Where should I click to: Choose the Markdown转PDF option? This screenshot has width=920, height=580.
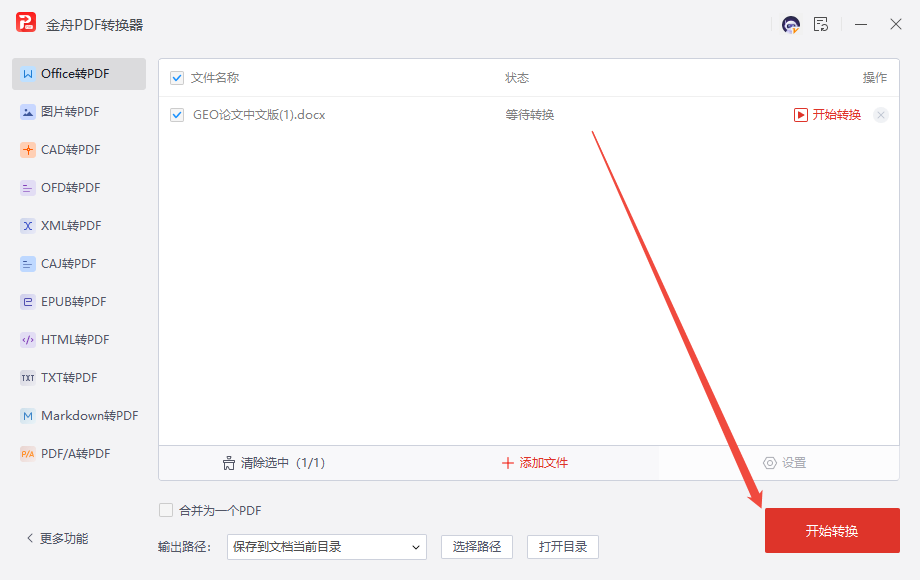tap(78, 416)
